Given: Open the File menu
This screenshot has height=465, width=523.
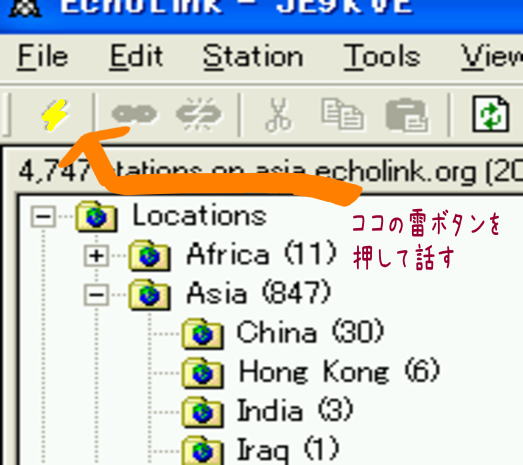Looking at the screenshot, I should [43, 57].
